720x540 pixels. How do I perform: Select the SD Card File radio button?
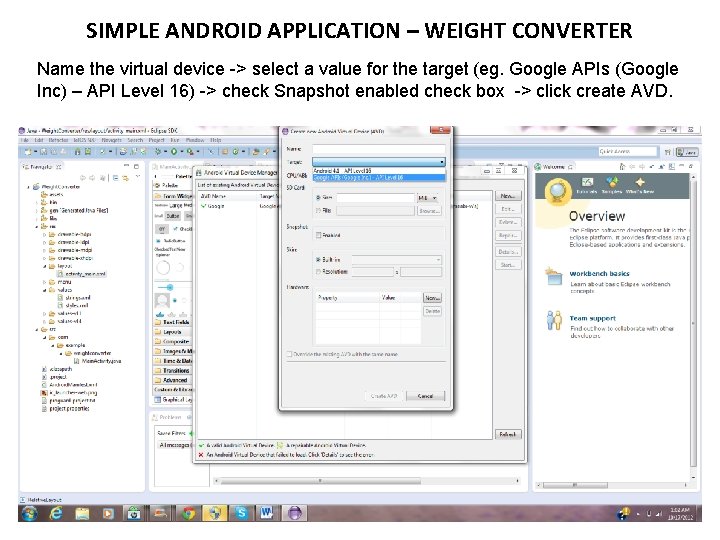(318, 210)
